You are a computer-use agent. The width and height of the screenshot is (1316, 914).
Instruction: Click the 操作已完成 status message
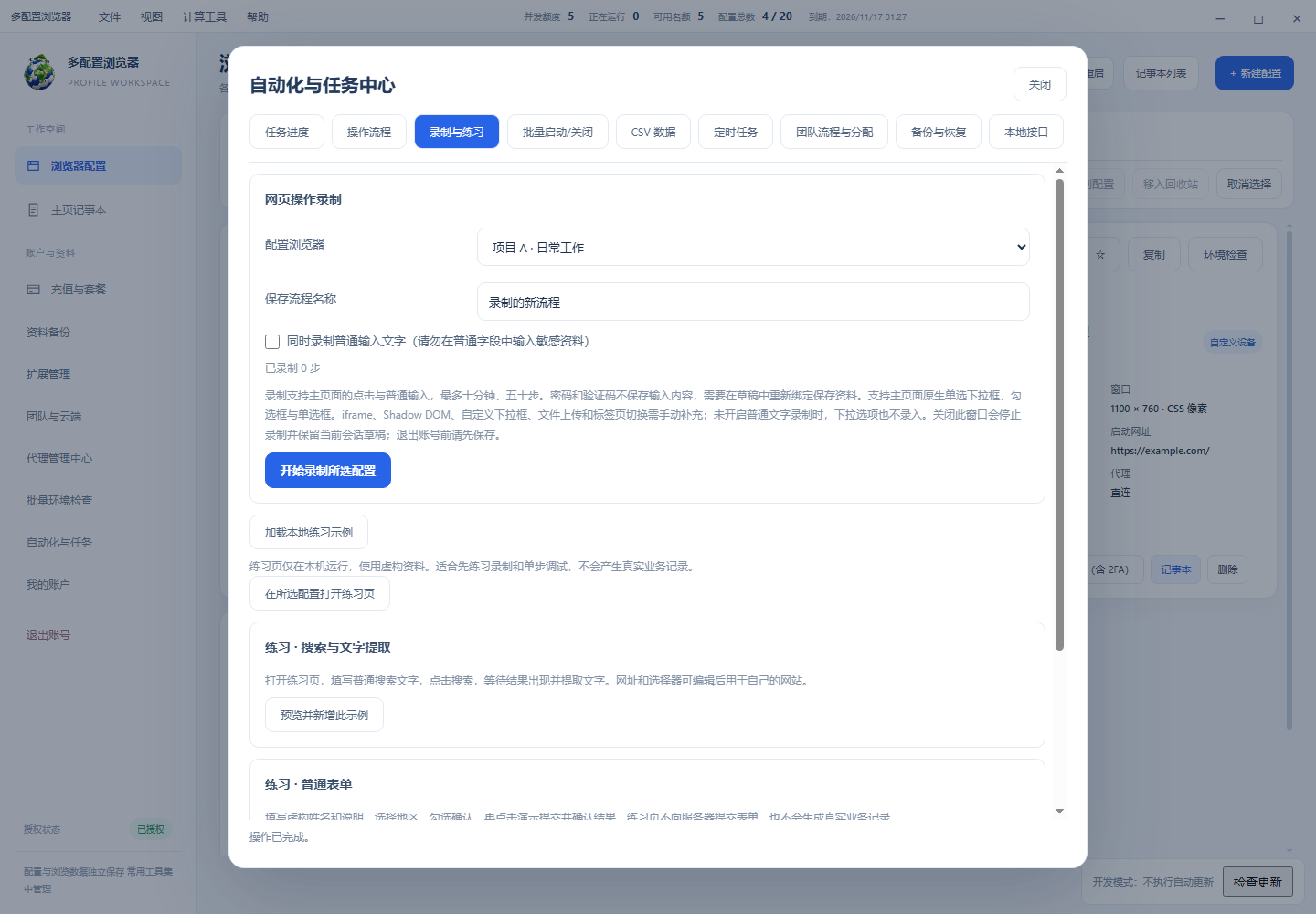pos(280,837)
